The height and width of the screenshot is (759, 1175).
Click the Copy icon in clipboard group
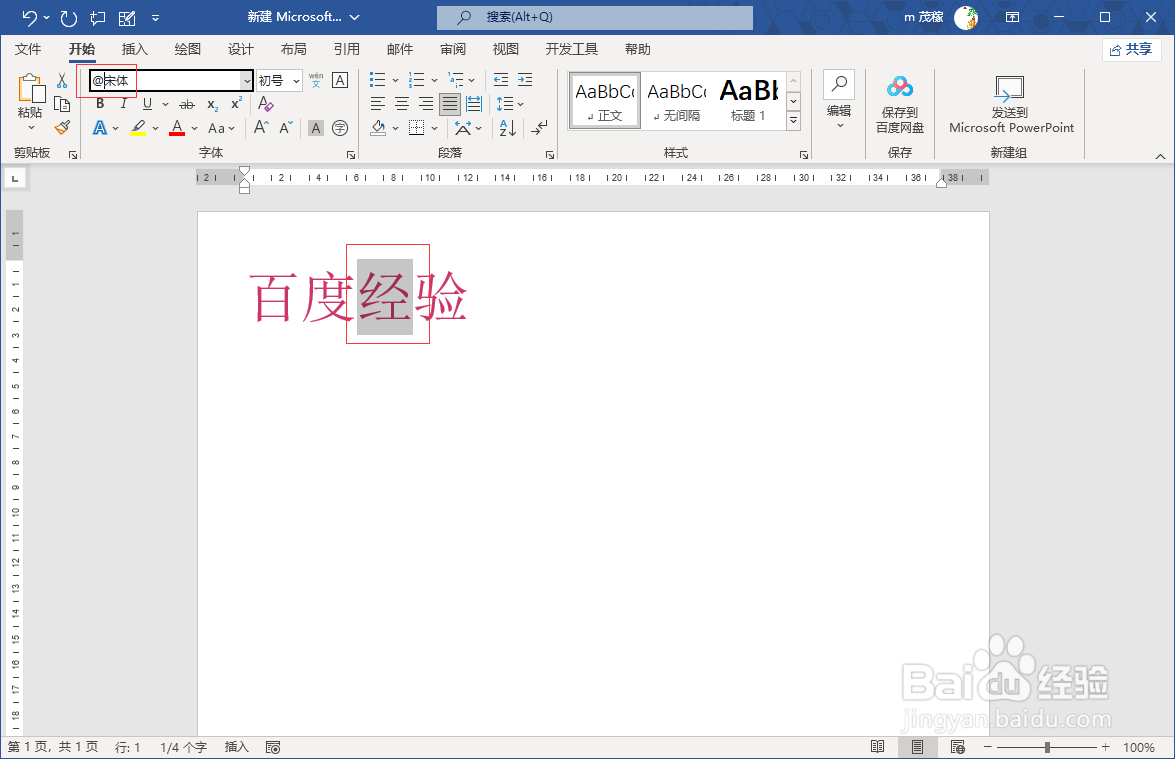click(62, 104)
